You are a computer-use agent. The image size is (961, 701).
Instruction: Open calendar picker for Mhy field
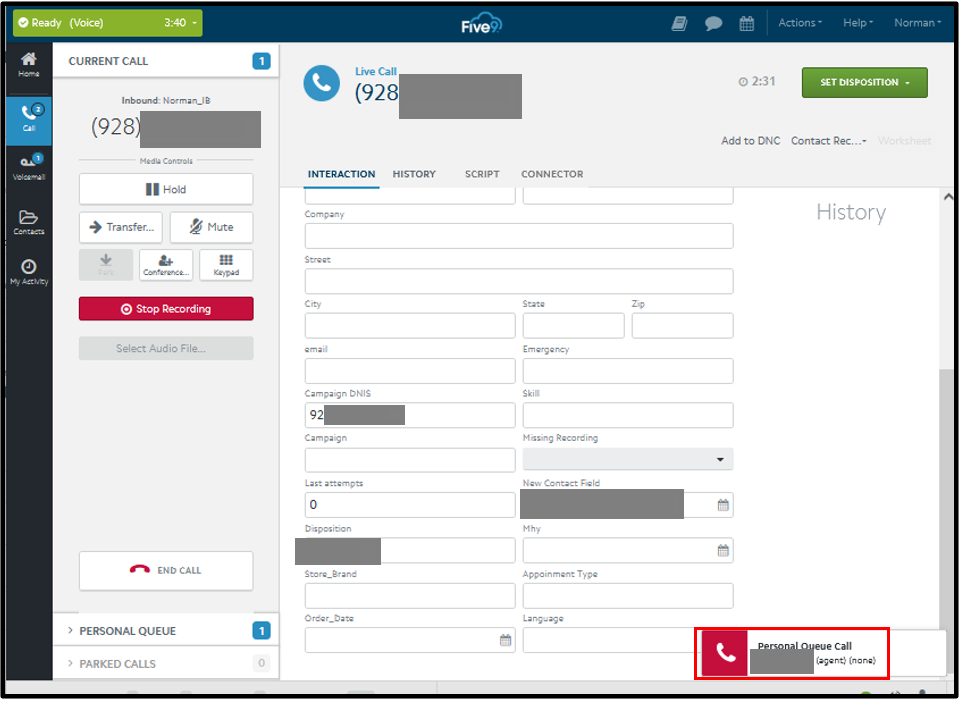tap(723, 550)
